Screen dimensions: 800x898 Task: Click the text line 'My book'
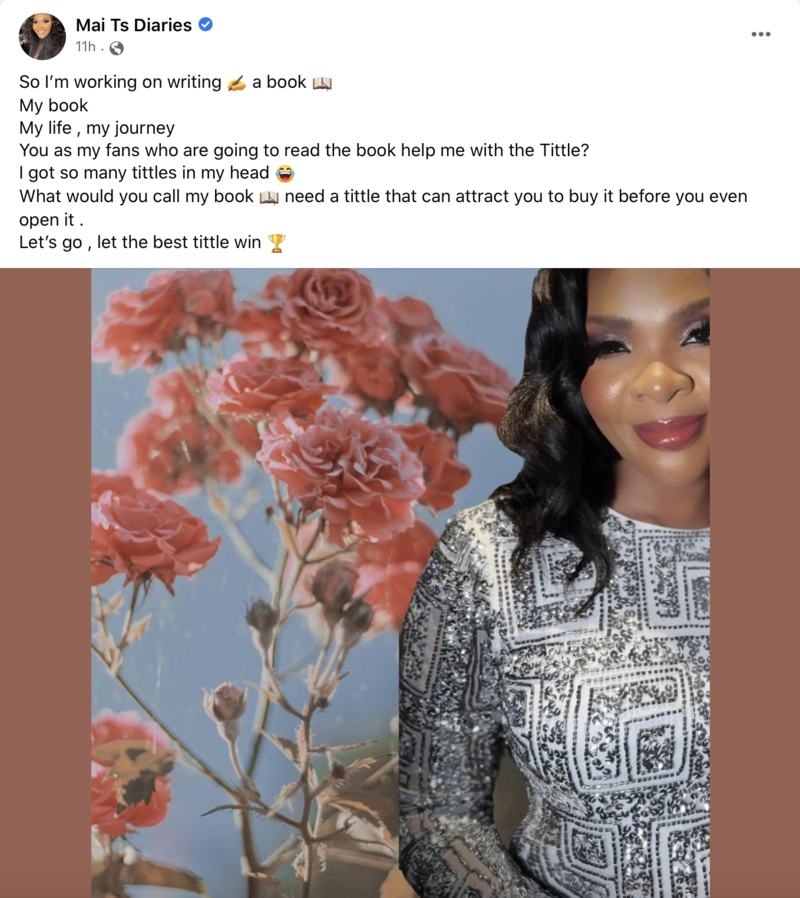(53, 105)
